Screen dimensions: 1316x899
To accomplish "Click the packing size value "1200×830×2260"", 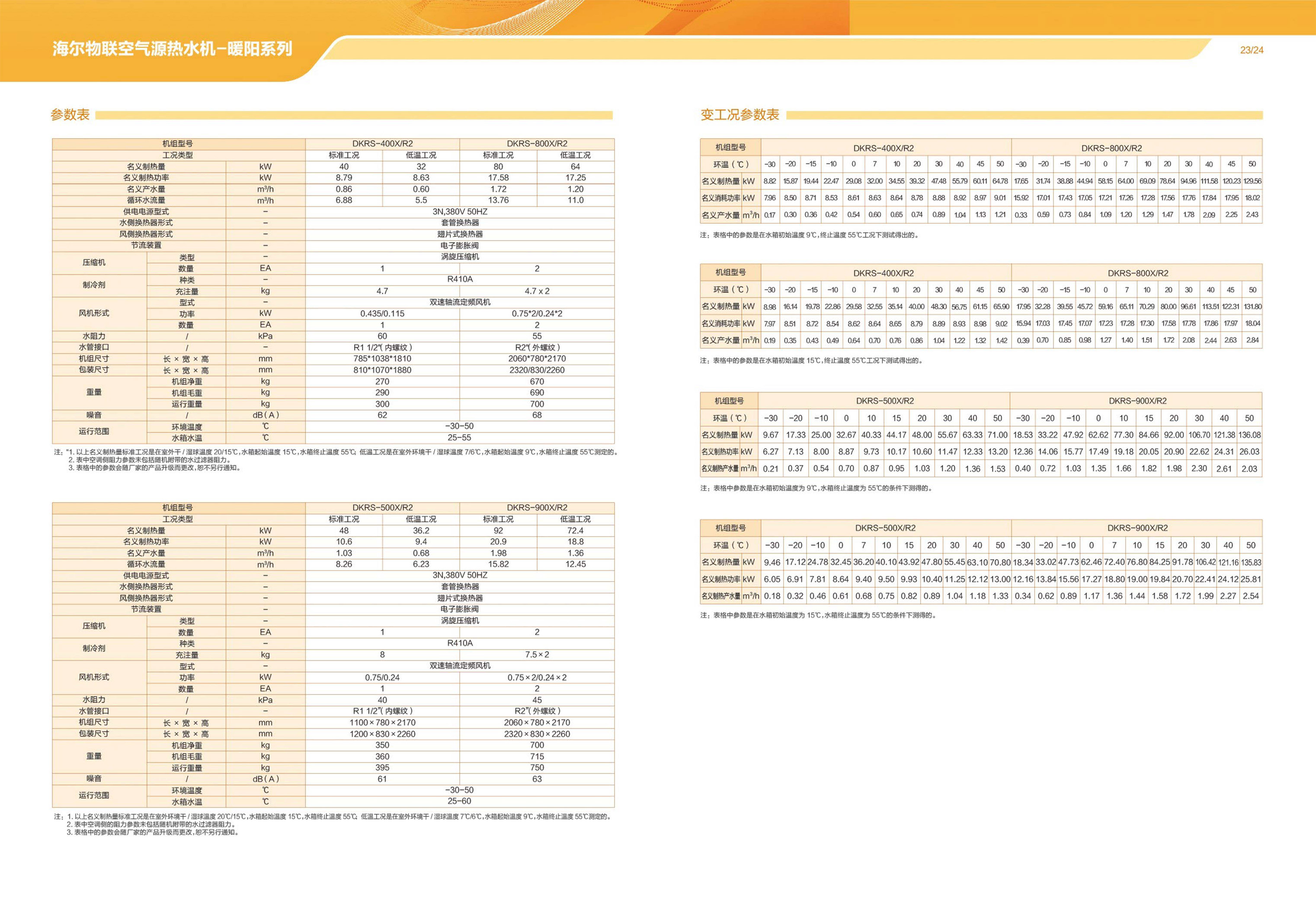I will 382,734.
